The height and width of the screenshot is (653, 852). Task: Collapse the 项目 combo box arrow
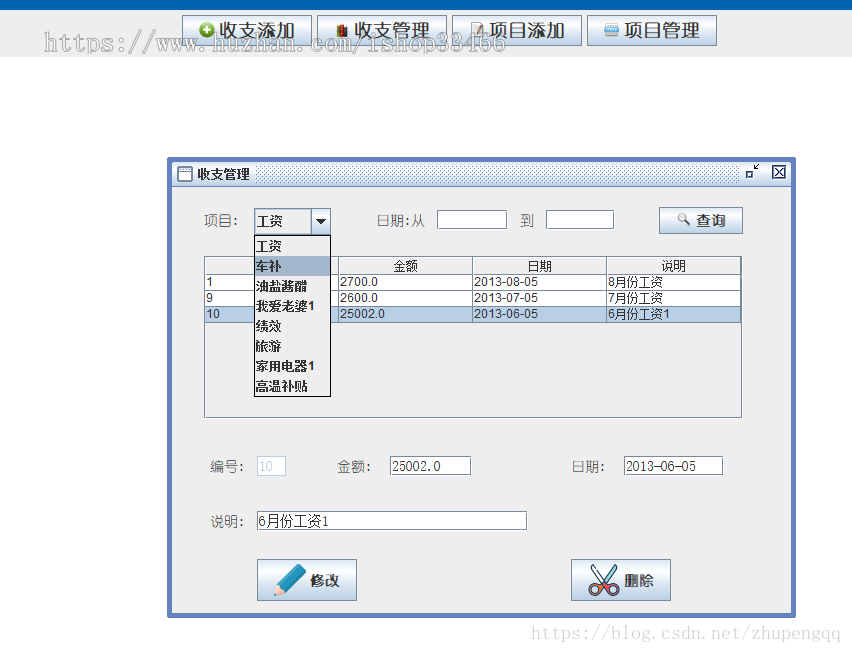point(321,221)
